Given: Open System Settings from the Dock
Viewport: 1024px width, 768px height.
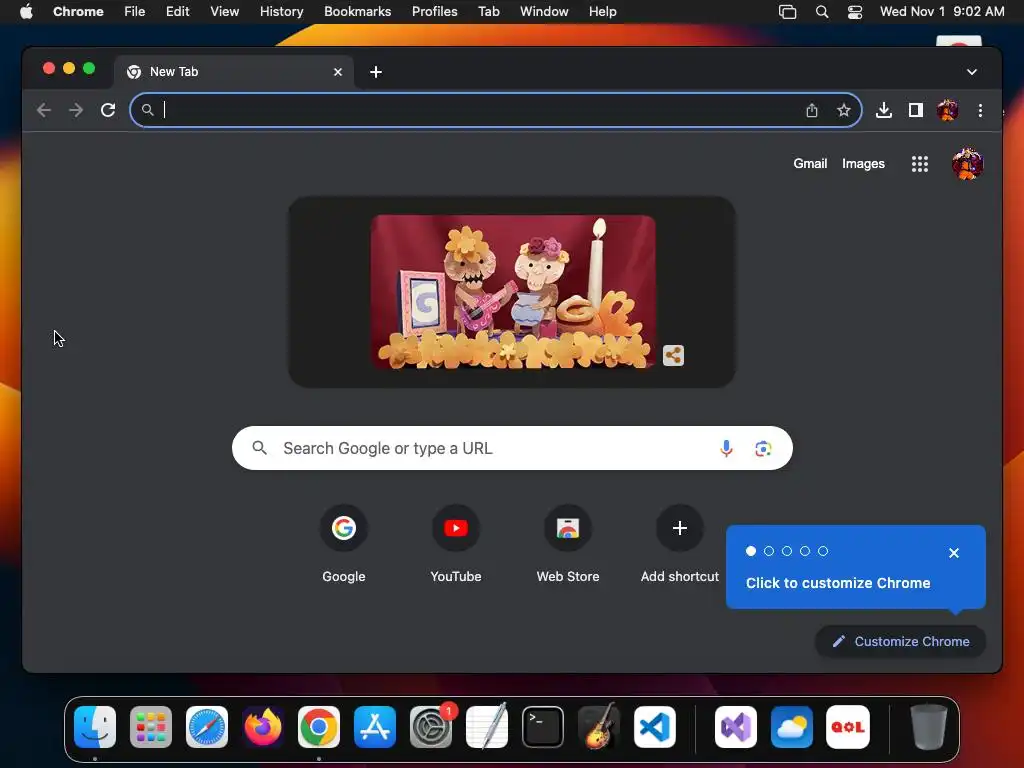Looking at the screenshot, I should click(x=431, y=727).
